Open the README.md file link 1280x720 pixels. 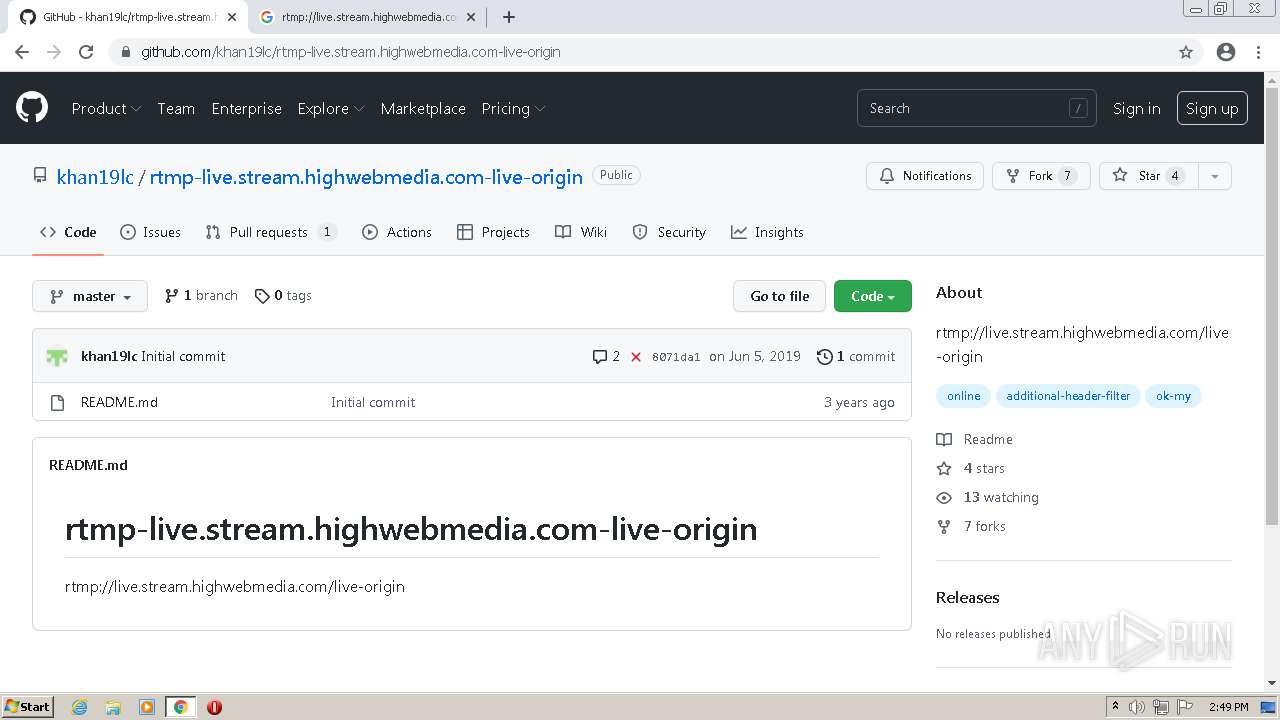click(x=119, y=402)
